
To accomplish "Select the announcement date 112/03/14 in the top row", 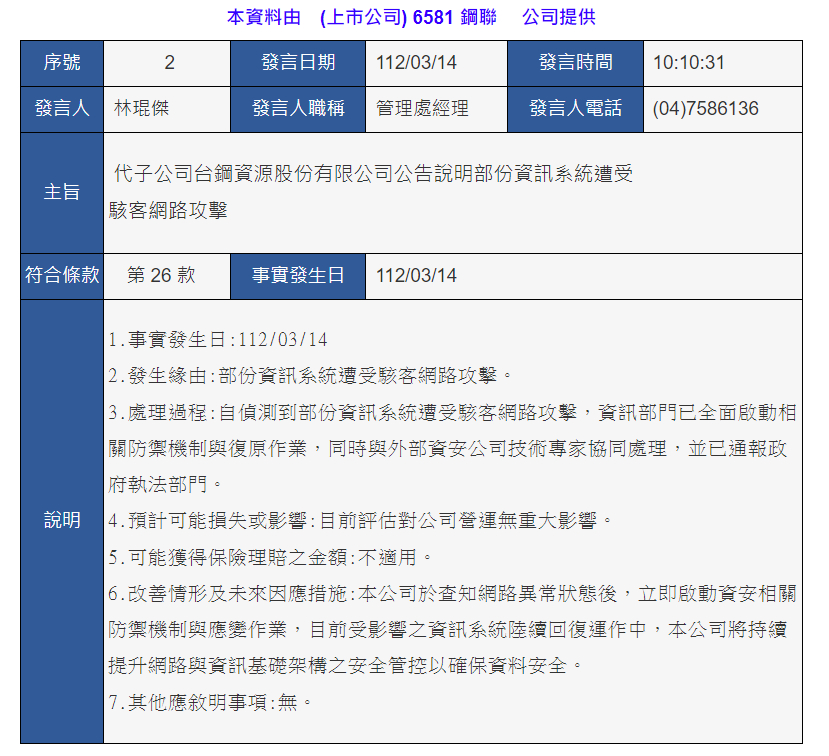I will click(416, 63).
